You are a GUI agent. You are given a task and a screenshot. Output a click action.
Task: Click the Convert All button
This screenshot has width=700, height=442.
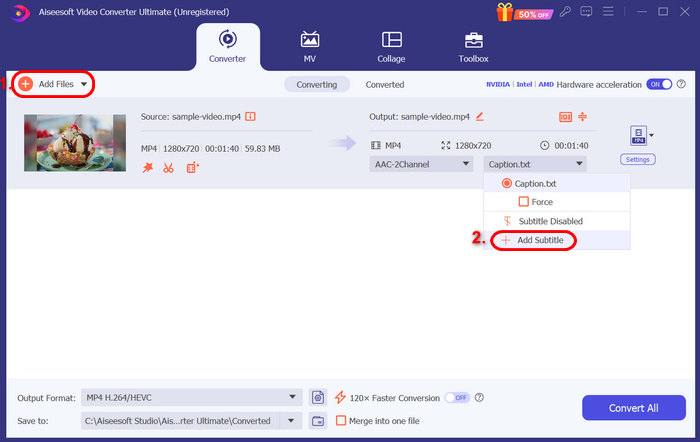[633, 408]
